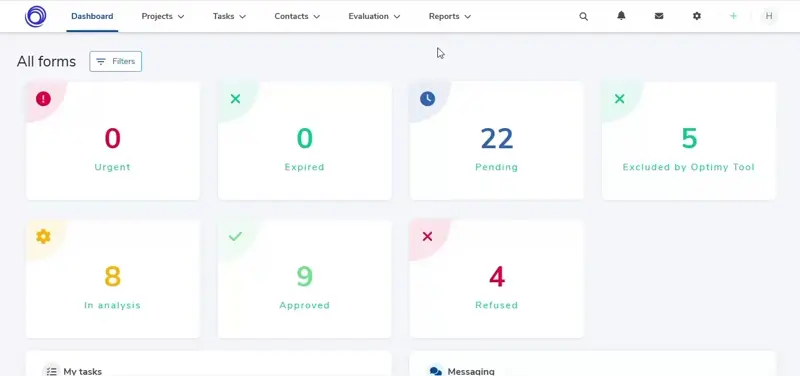This screenshot has height=376, width=800.
Task: Click the Approved label
Action: 305,305
